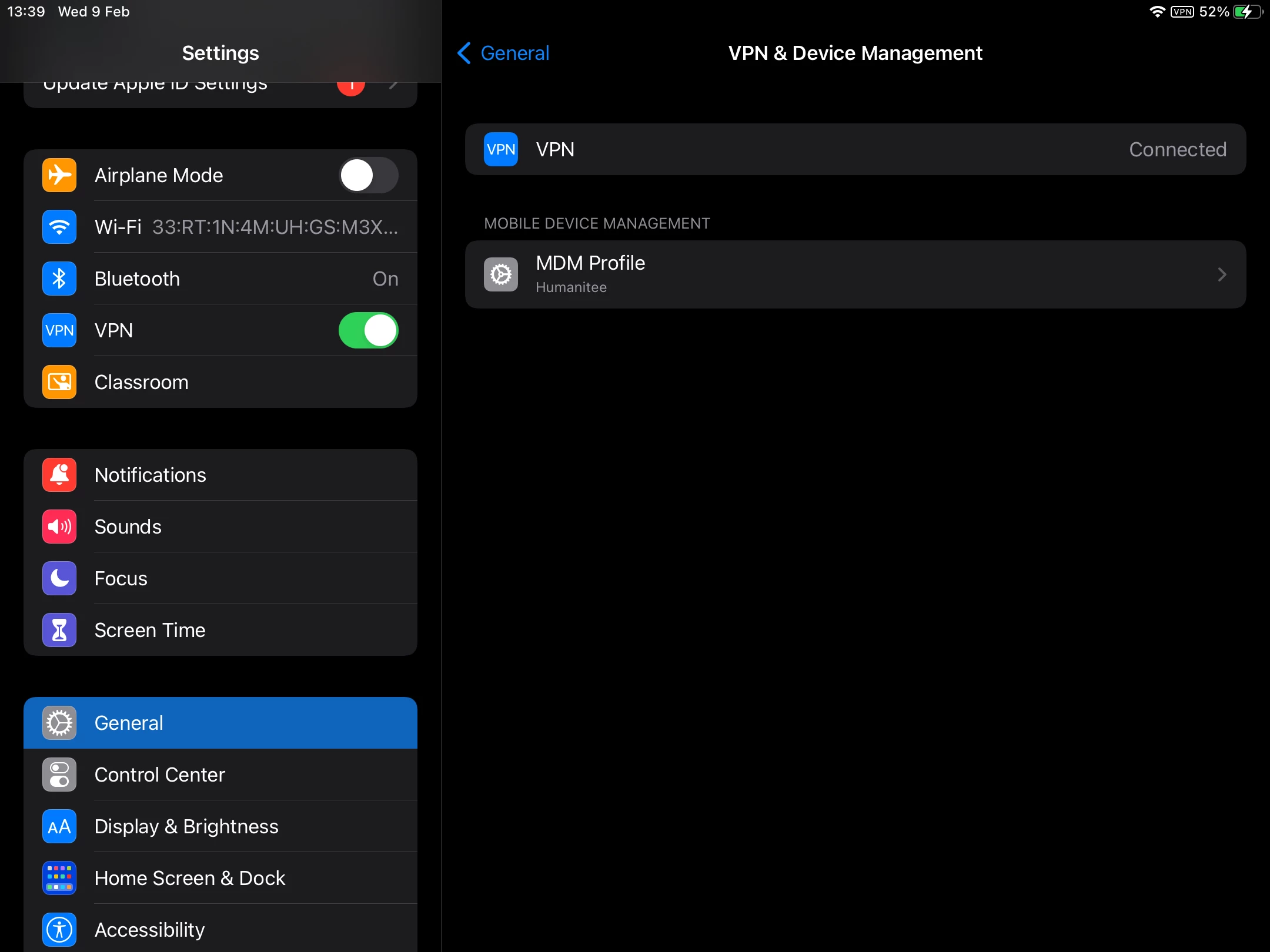Tap the back chevron beside General
Viewport: 1270px width, 952px height.
pyautogui.click(x=464, y=53)
